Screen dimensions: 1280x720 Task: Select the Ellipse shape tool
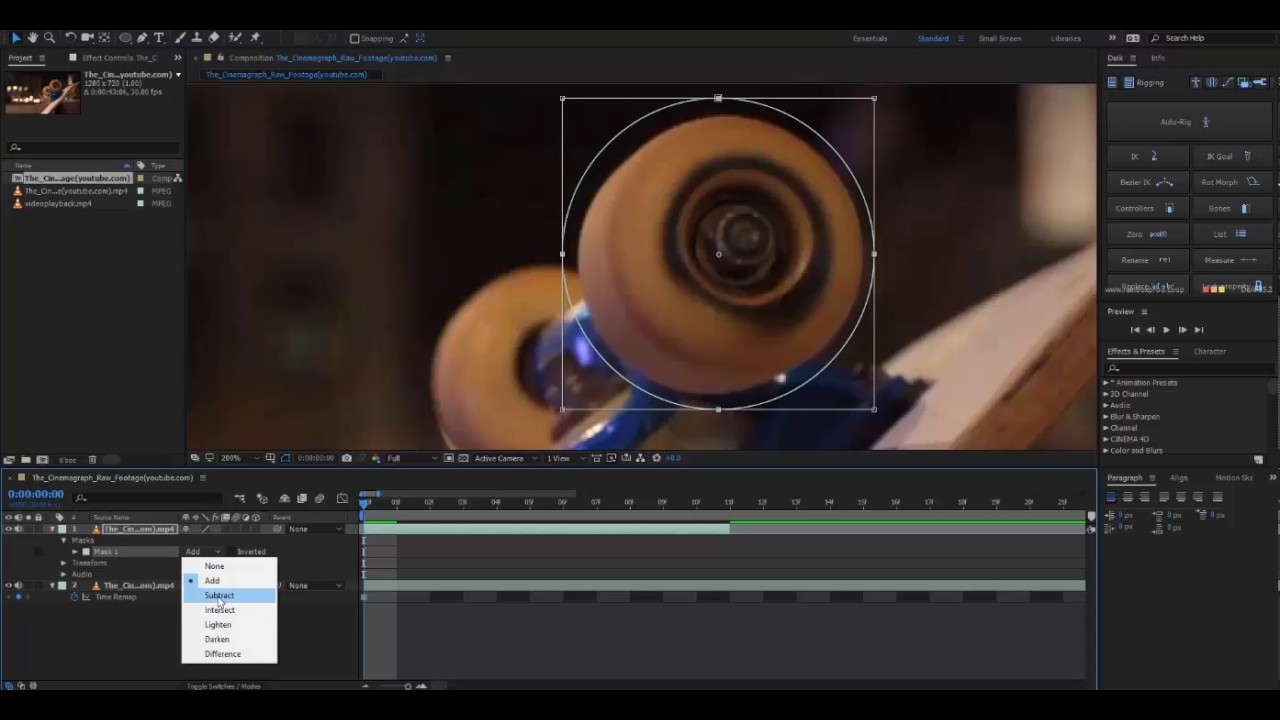click(x=125, y=38)
